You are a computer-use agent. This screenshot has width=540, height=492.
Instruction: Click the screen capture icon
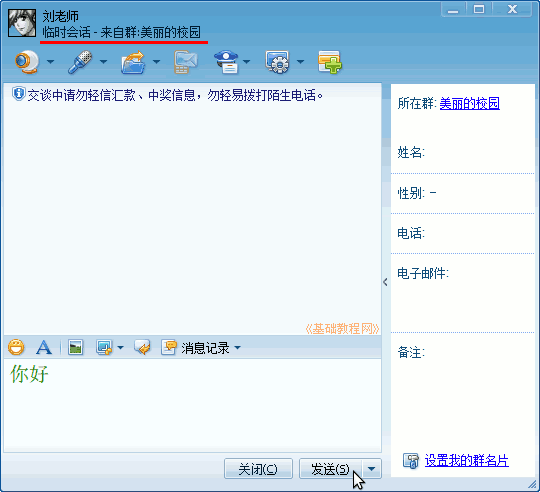coord(104,347)
